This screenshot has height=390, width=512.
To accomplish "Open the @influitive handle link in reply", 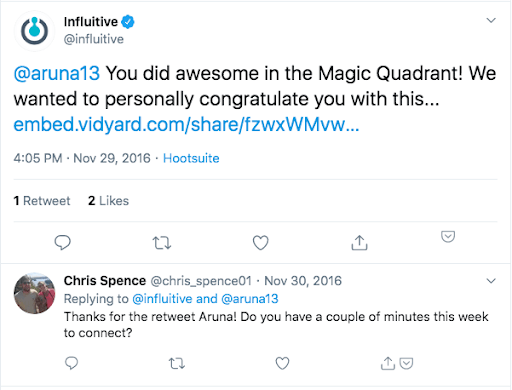I will click(x=162, y=299).
